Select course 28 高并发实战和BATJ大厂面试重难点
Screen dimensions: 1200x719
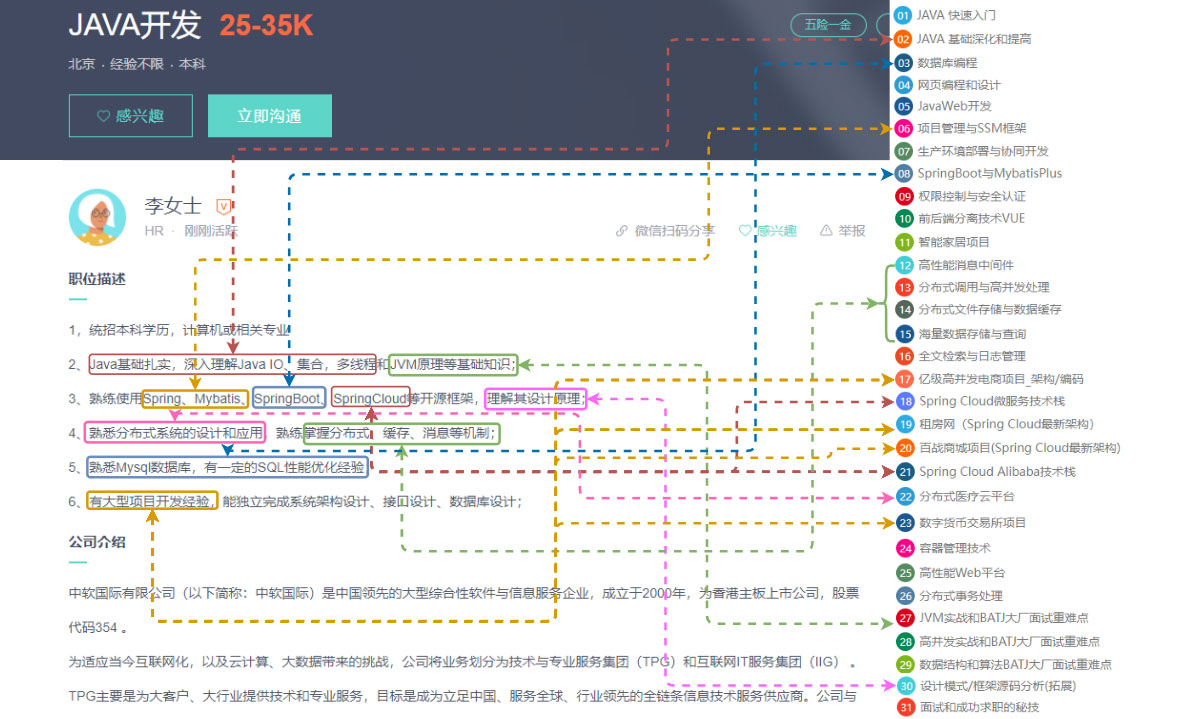click(x=998, y=641)
